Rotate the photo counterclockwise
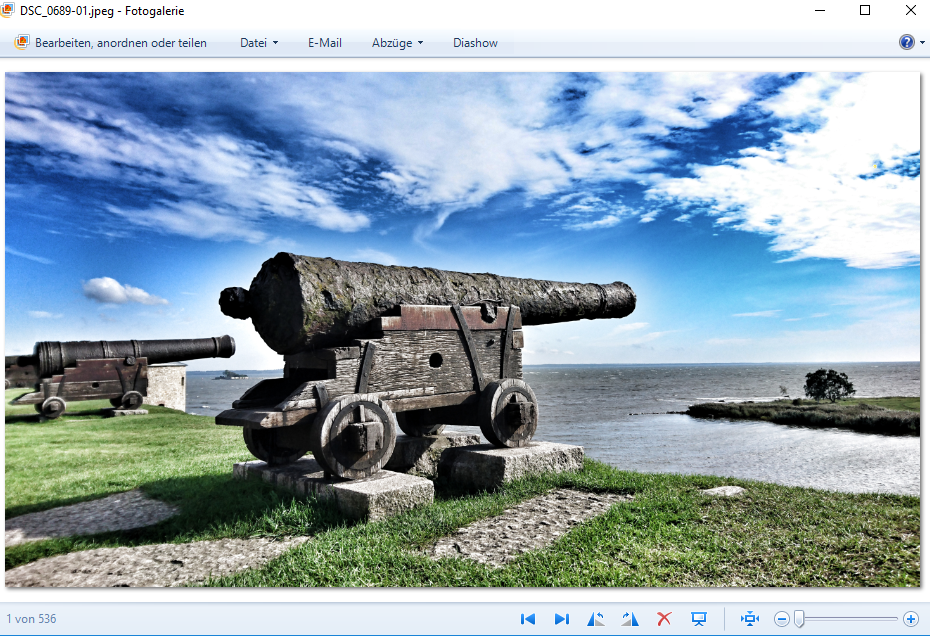This screenshot has width=930, height=636. coord(595,619)
